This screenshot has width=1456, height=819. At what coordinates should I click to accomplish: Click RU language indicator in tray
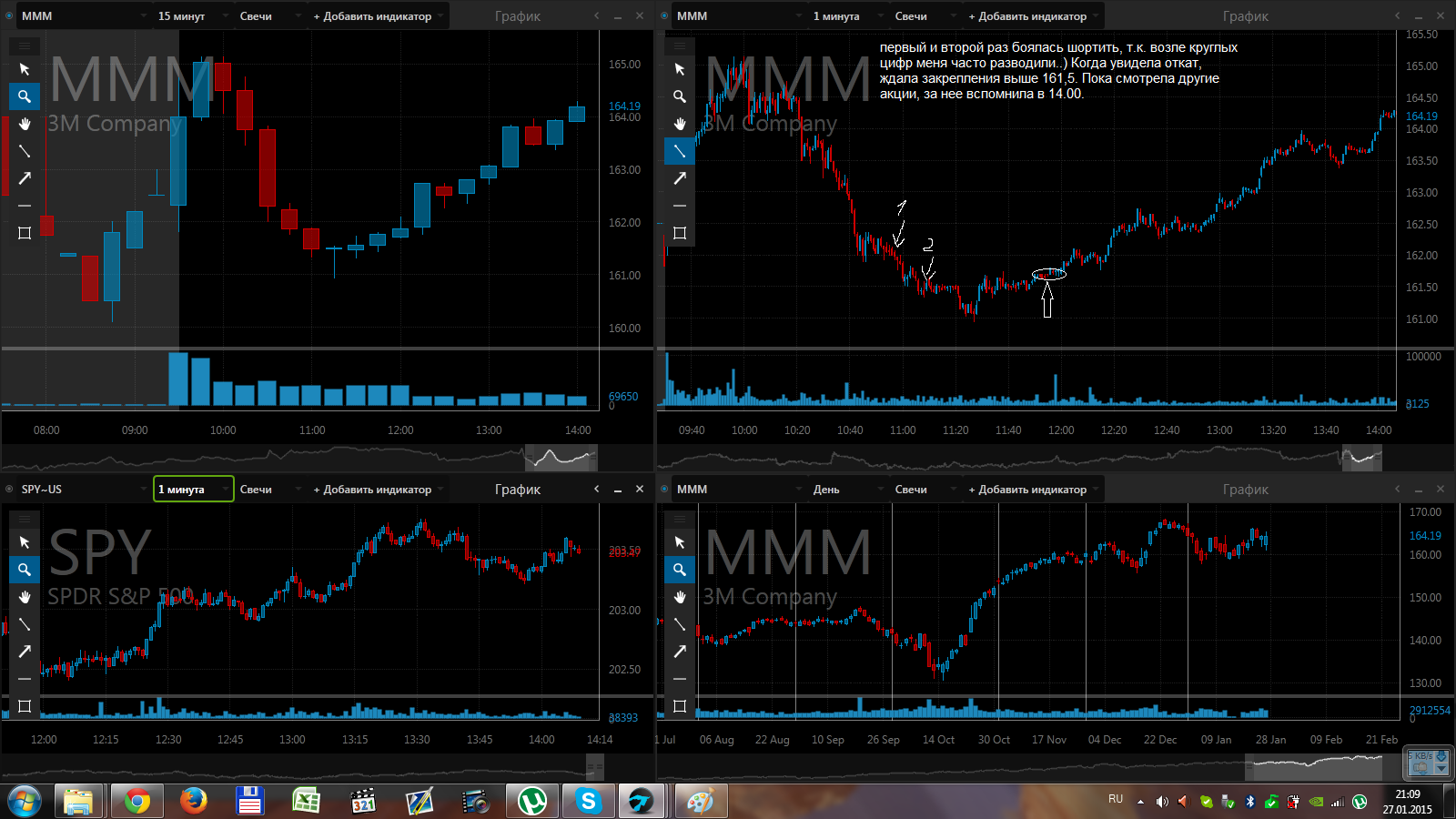[1116, 799]
